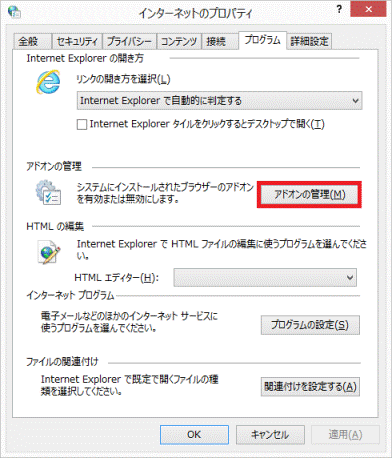This screenshot has height=458, width=392.
Task: Switch to the セキュリティ tab
Action: click(77, 41)
